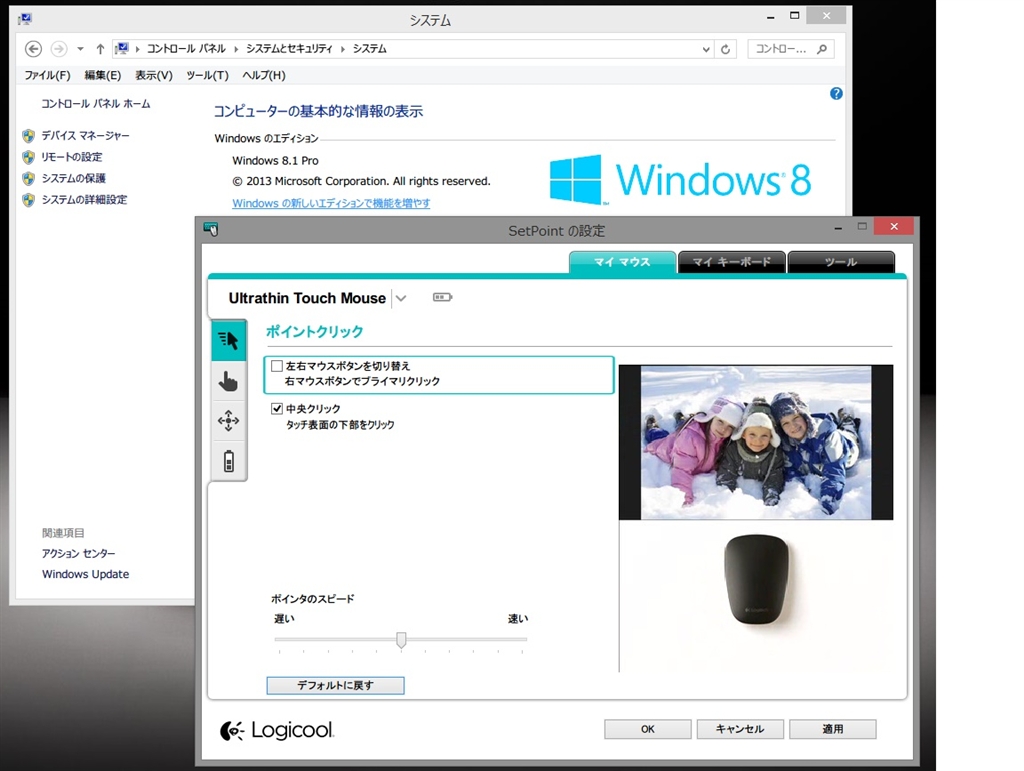Click the SetPoint window title bar icon

click(210, 229)
